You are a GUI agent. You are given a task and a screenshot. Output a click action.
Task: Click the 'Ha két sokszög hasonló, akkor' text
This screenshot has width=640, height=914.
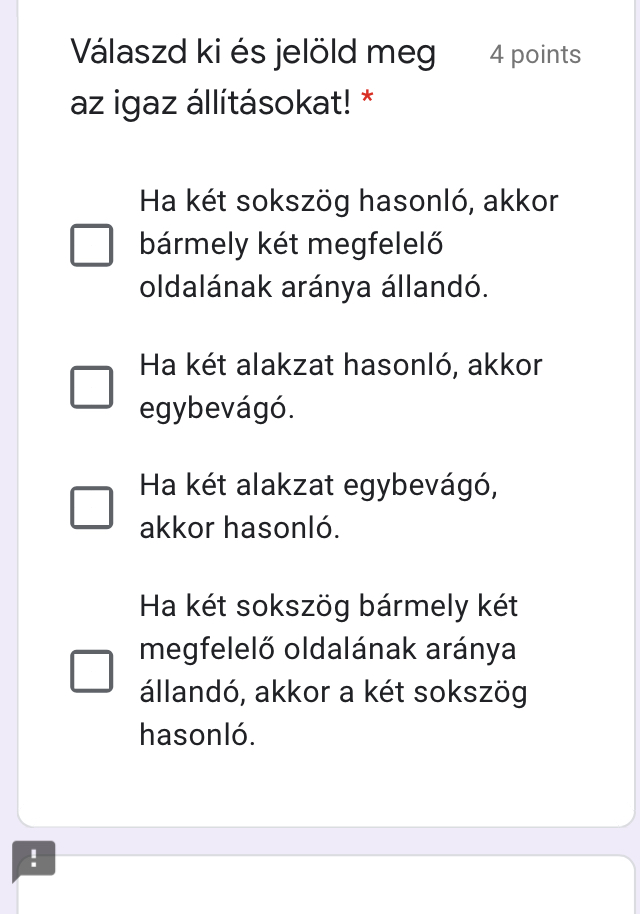(x=349, y=202)
